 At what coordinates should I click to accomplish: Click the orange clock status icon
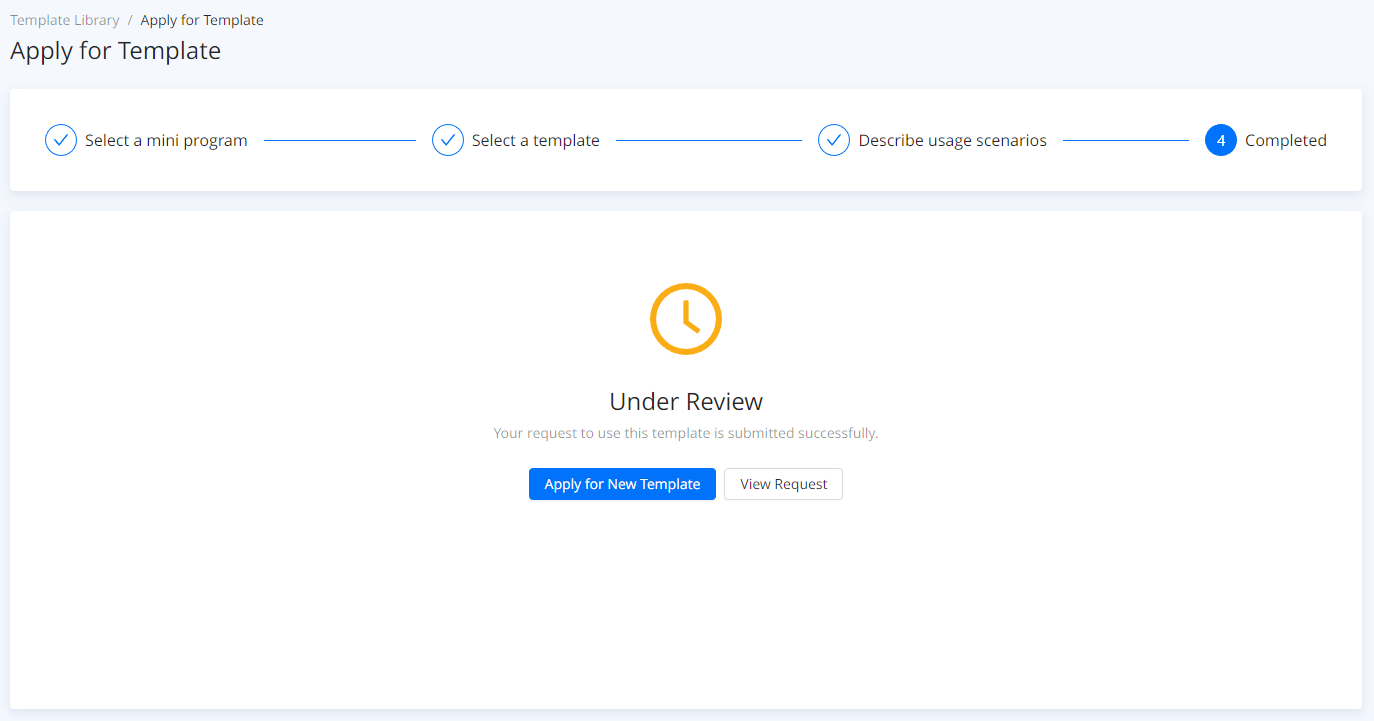pos(686,319)
